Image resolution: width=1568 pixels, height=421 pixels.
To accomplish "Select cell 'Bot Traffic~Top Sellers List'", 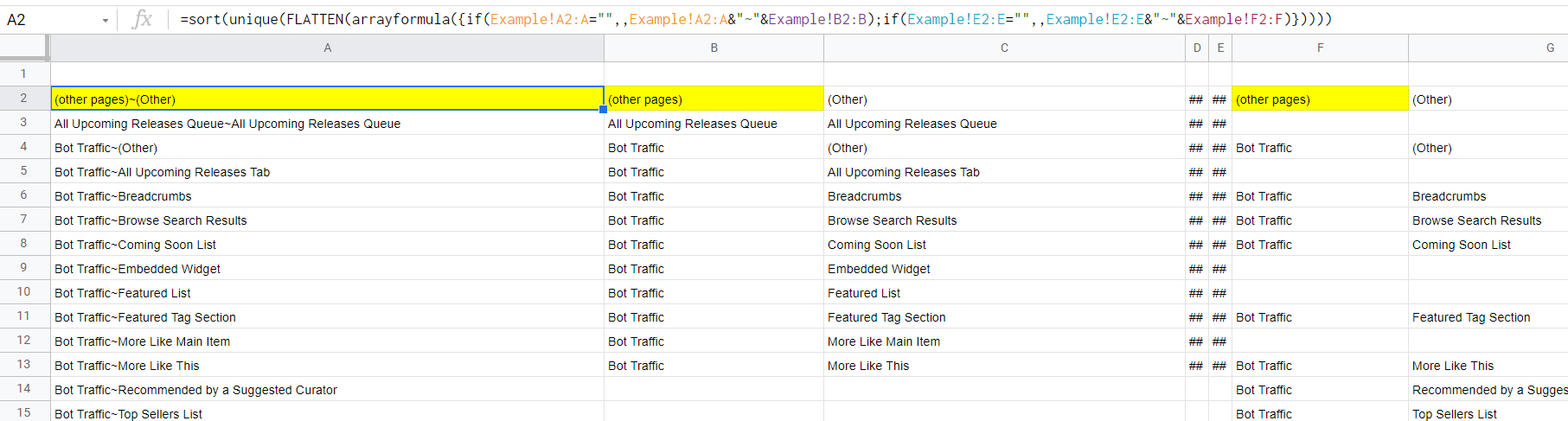I will [x=328, y=411].
